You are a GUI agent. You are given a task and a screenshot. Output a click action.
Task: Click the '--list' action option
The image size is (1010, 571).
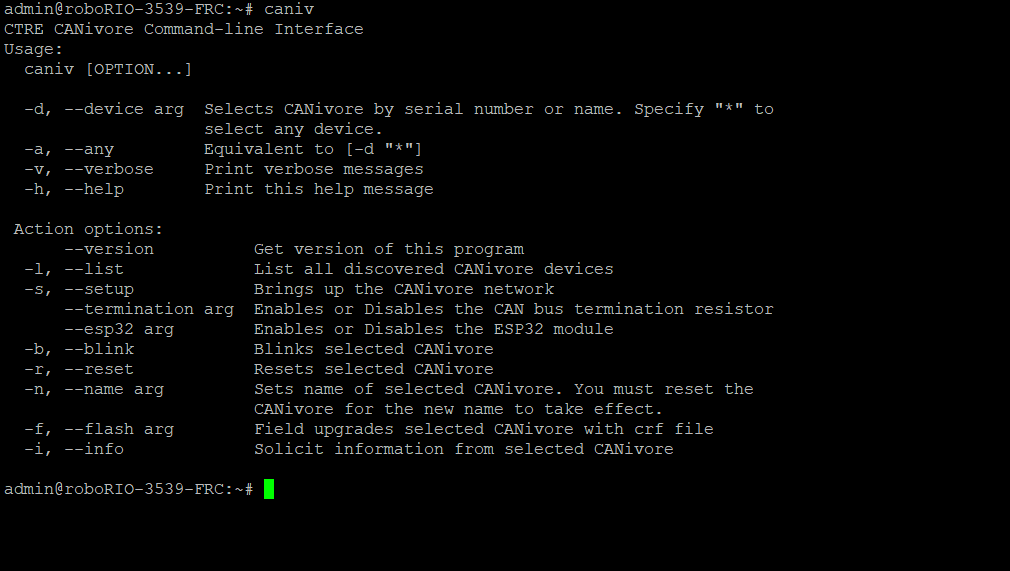click(x=94, y=269)
